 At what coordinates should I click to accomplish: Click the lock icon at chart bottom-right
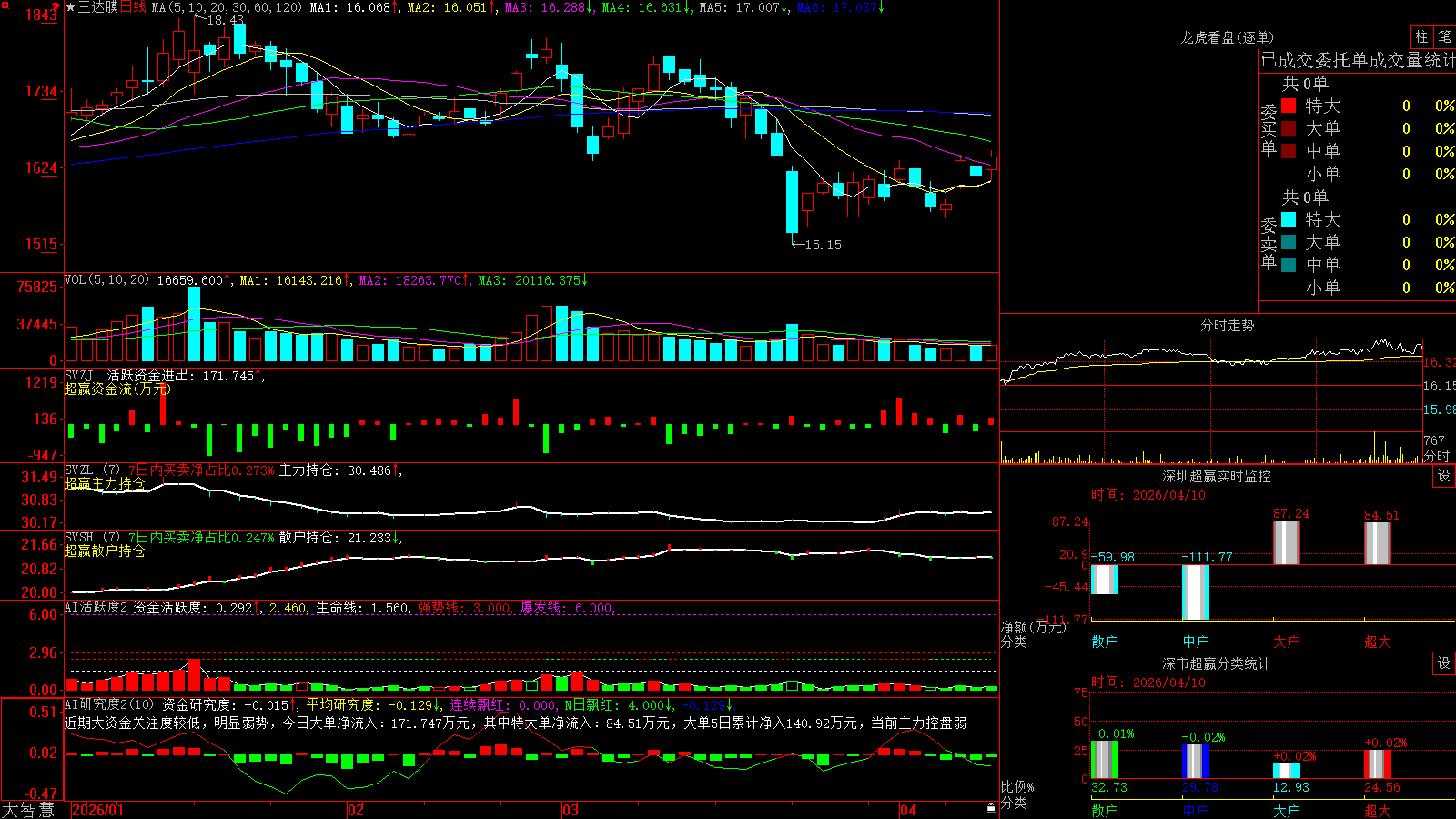point(991,808)
